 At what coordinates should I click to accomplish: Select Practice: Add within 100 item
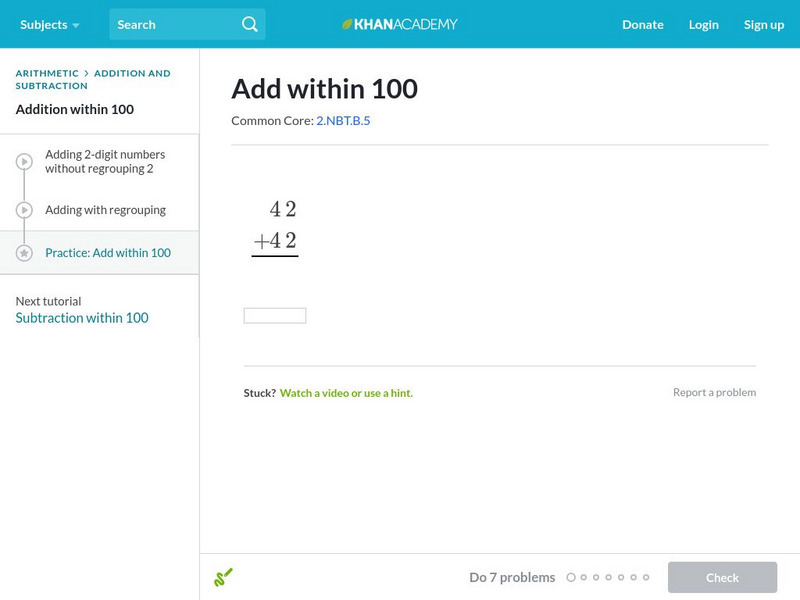tap(108, 253)
